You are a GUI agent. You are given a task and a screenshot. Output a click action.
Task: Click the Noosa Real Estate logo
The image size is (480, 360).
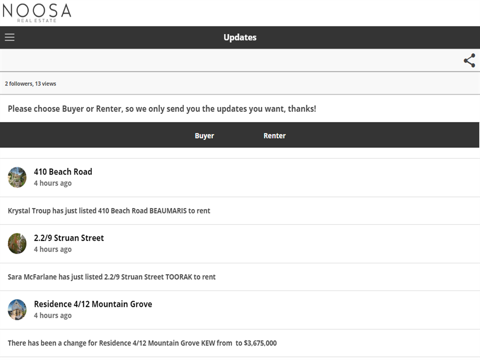pos(37,13)
